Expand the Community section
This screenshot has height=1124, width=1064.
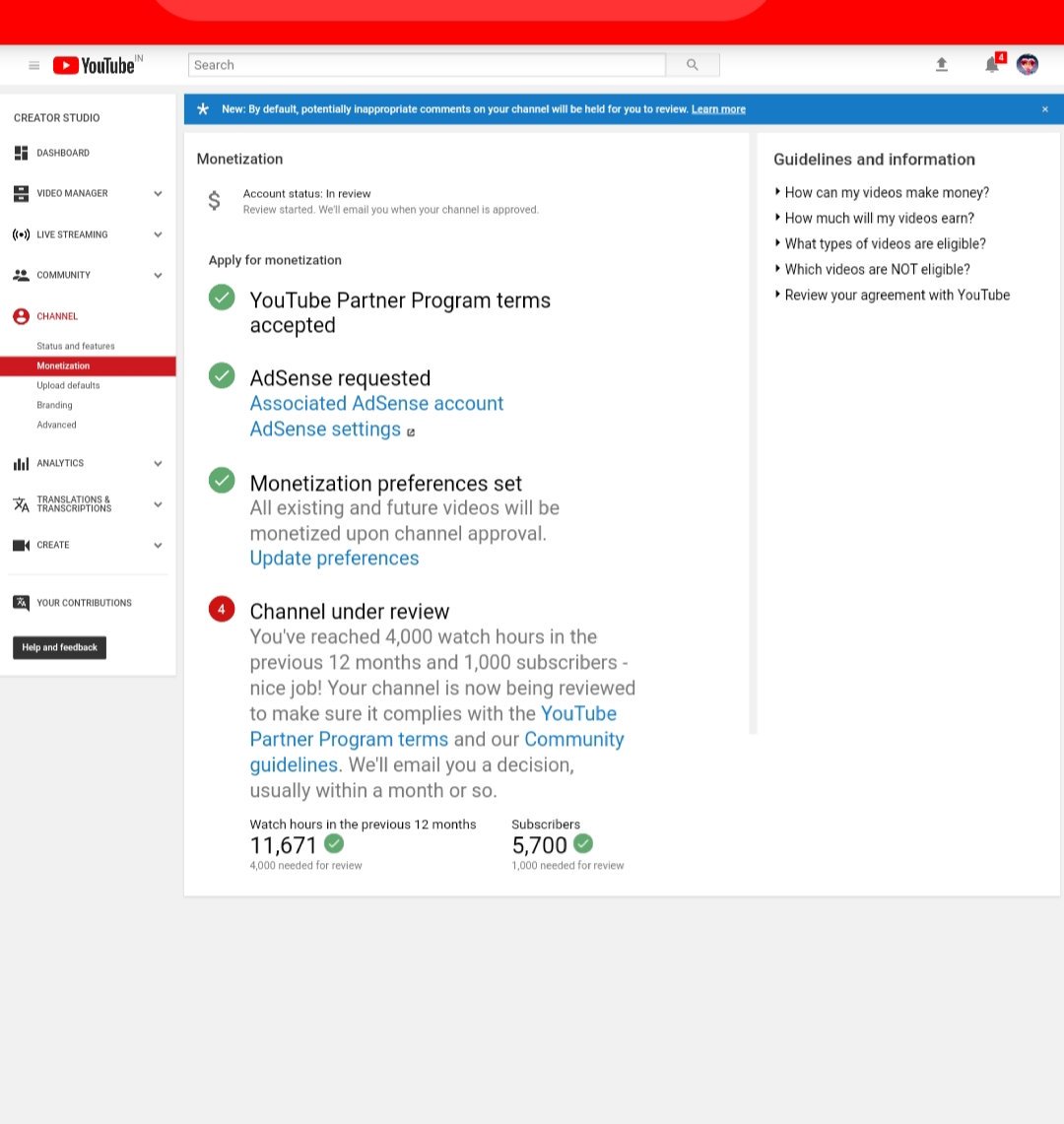pyautogui.click(x=158, y=275)
